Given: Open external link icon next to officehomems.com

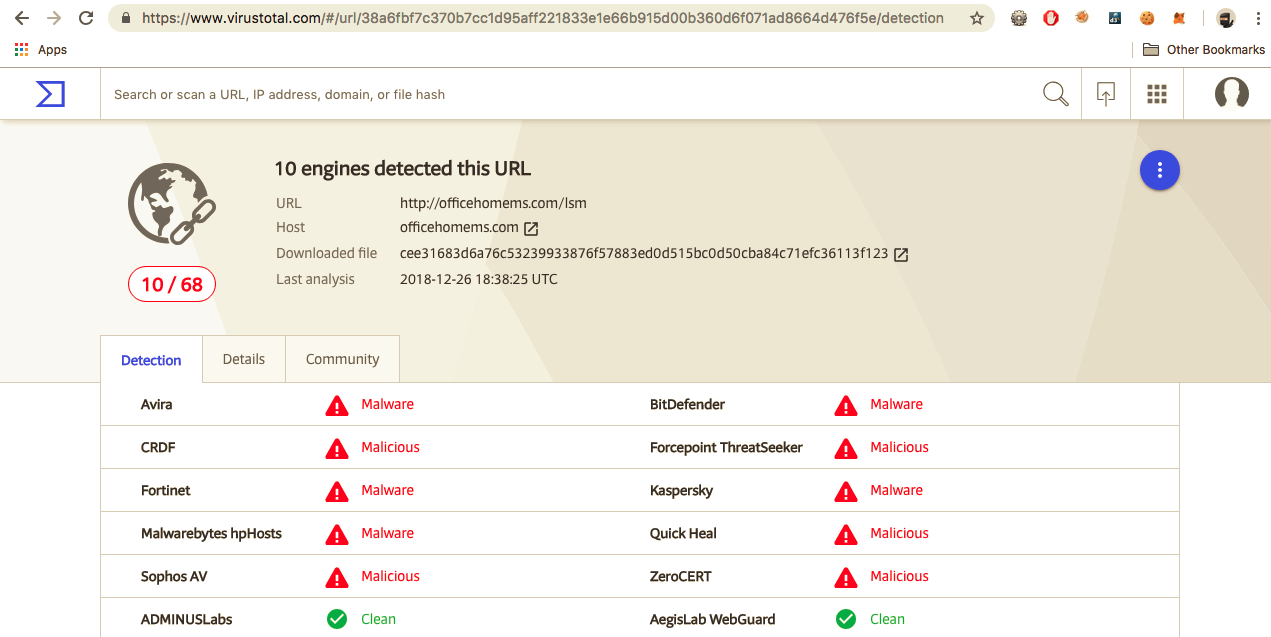Looking at the screenshot, I should click(x=531, y=228).
